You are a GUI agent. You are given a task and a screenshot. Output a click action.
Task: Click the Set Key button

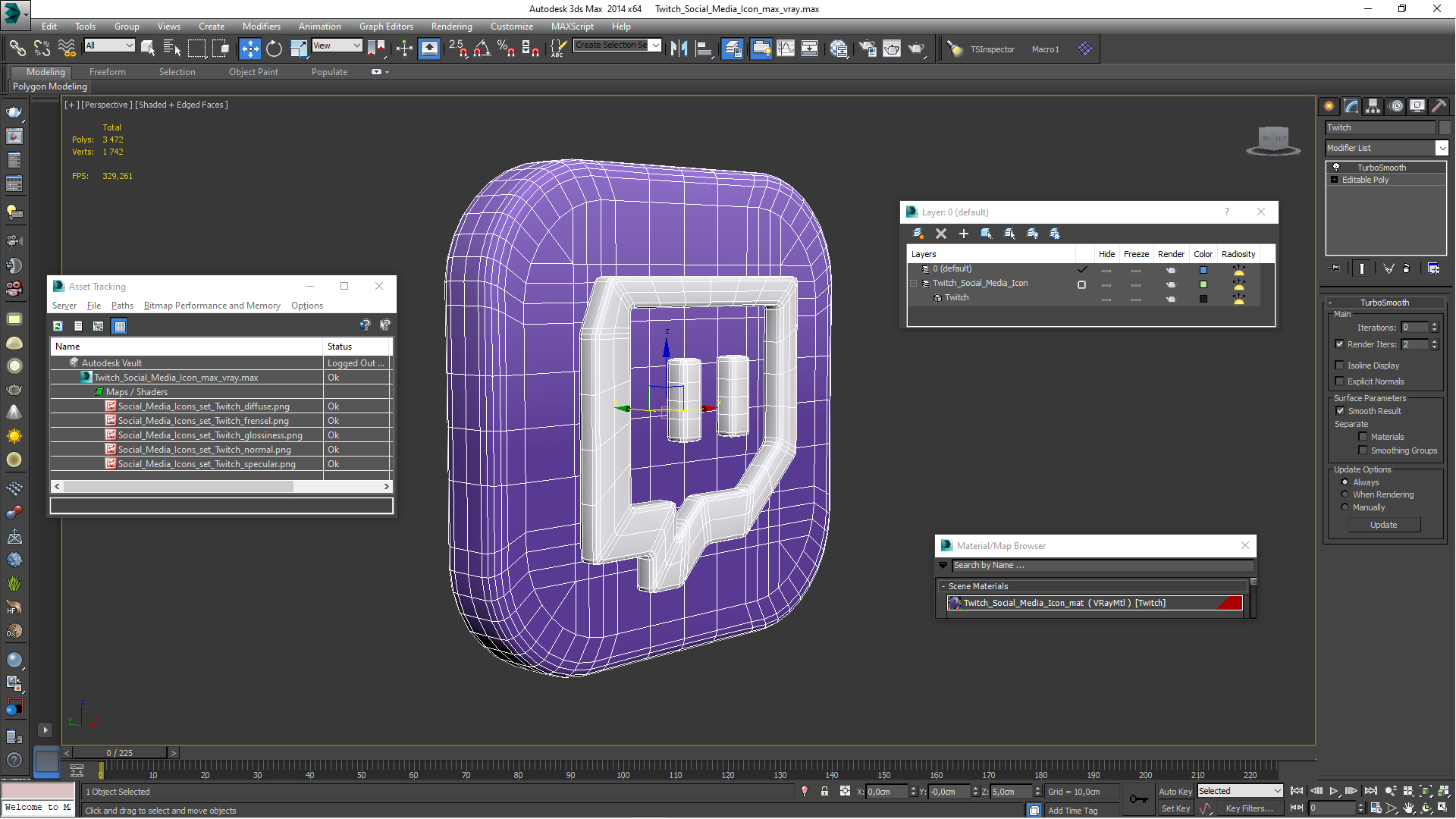click(1175, 808)
